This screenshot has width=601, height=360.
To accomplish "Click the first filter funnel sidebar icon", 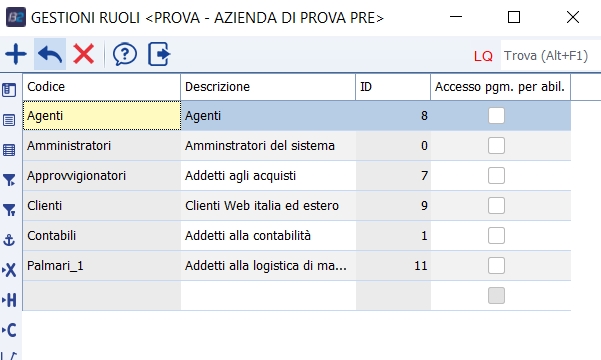I will 9,180.
